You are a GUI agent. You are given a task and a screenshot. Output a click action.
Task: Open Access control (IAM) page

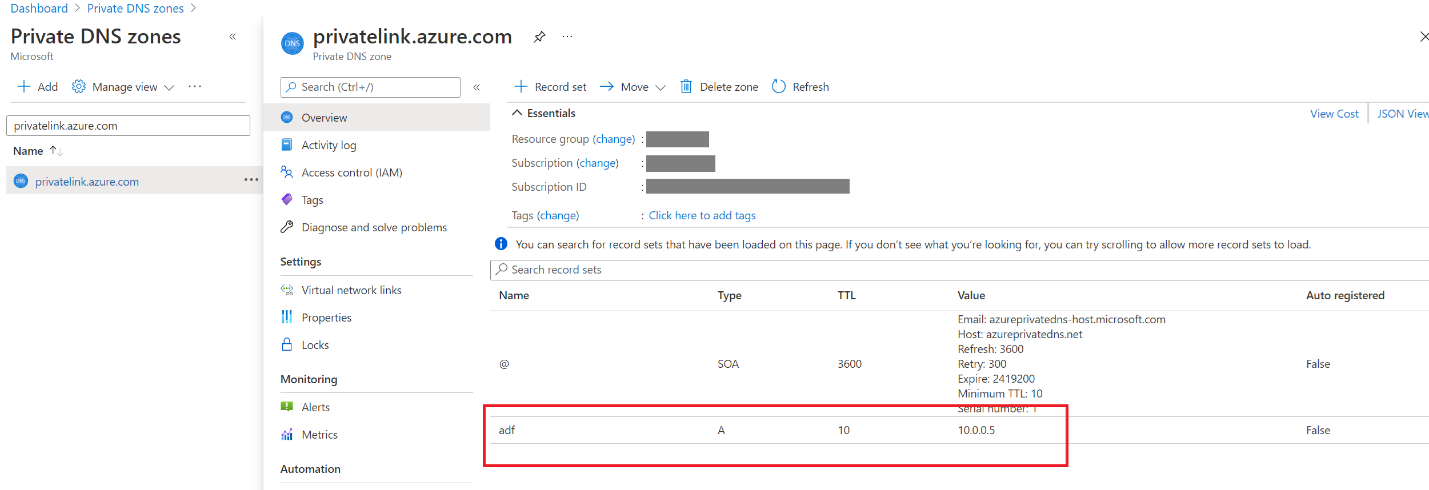pyautogui.click(x=351, y=173)
